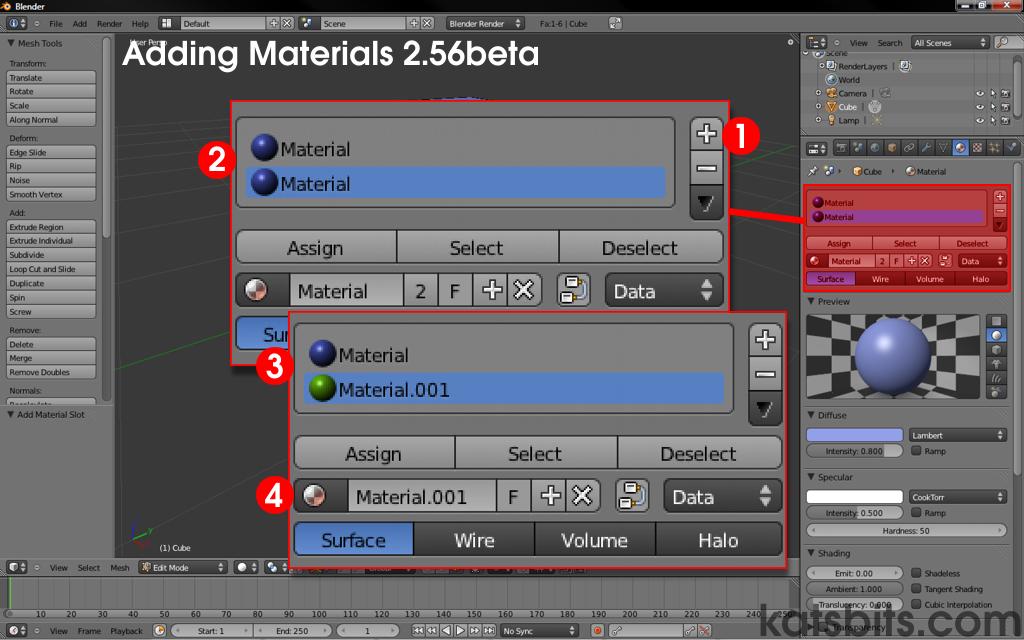Open the Playback menu in timeline
The image size is (1024, 640).
pyautogui.click(x=126, y=631)
